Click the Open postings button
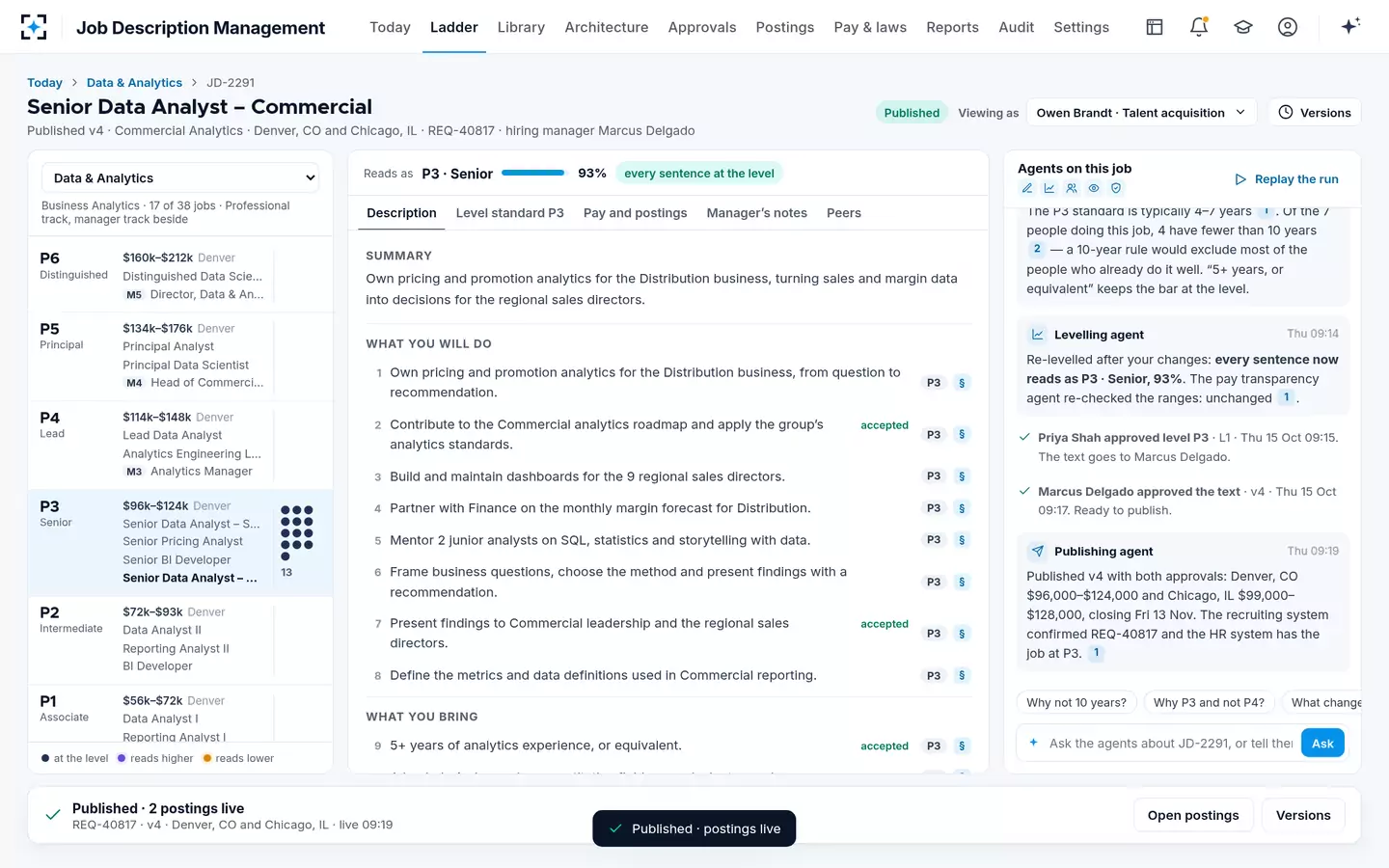 click(x=1193, y=815)
